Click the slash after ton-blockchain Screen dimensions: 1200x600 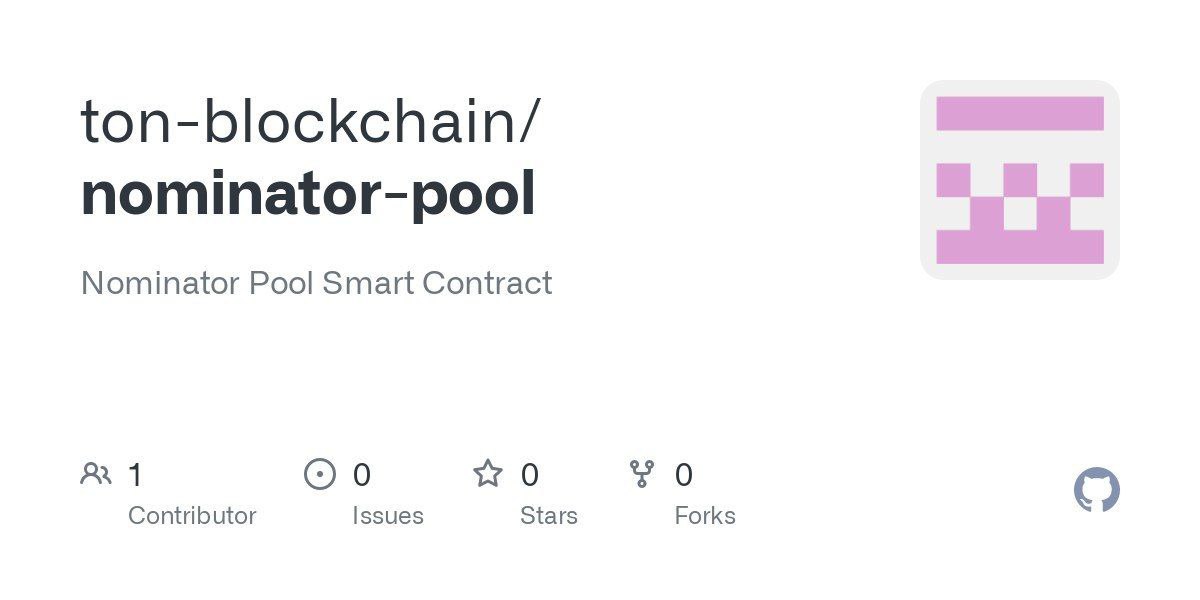click(530, 122)
